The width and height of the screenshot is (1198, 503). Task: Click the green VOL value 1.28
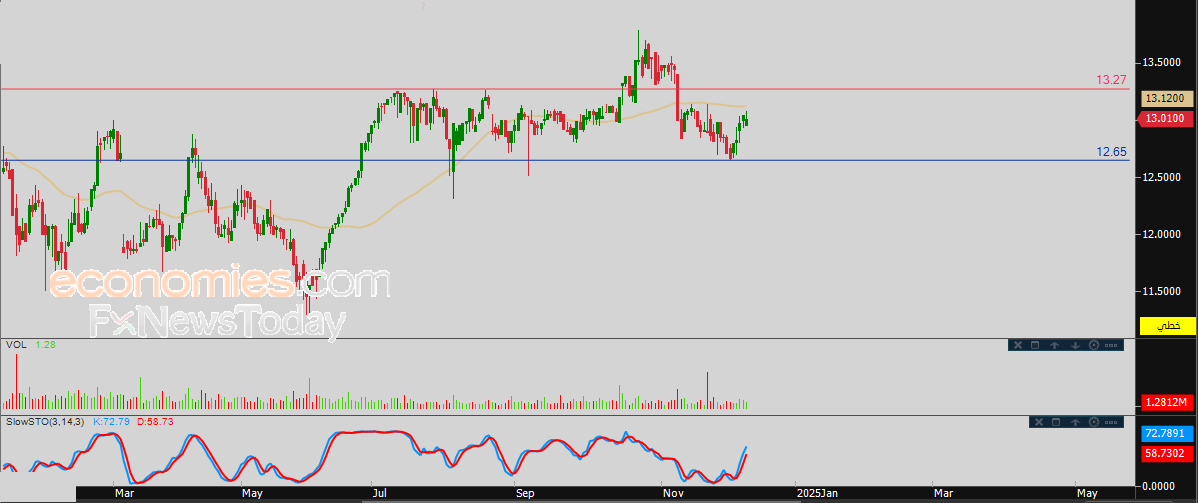coord(45,345)
